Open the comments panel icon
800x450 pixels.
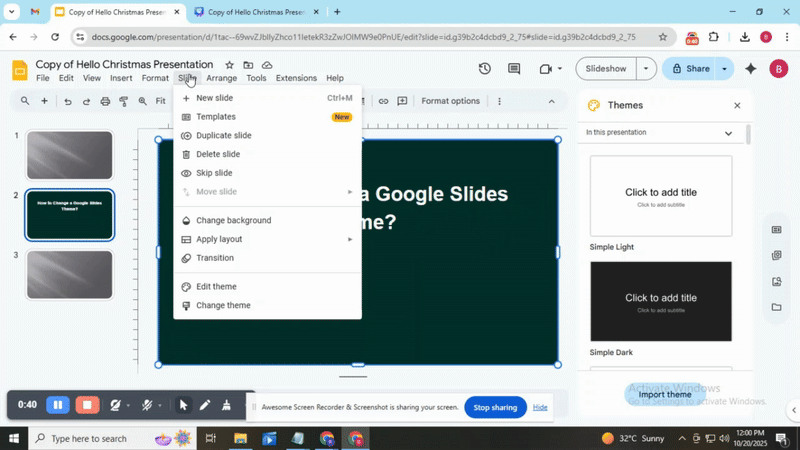click(514, 69)
